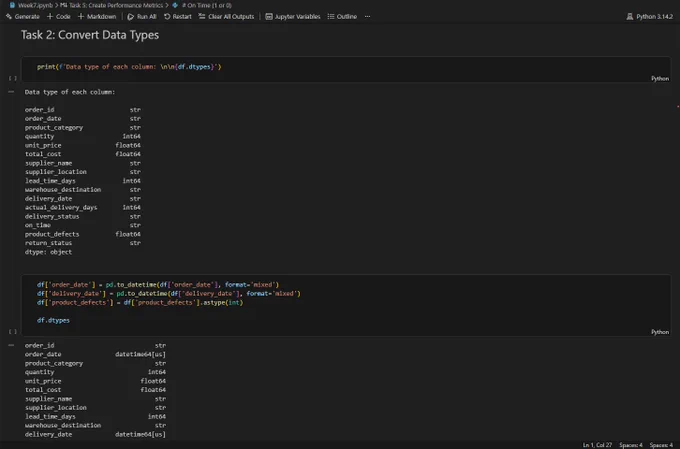Collapse the second cell's dtypes output

coord(11,345)
